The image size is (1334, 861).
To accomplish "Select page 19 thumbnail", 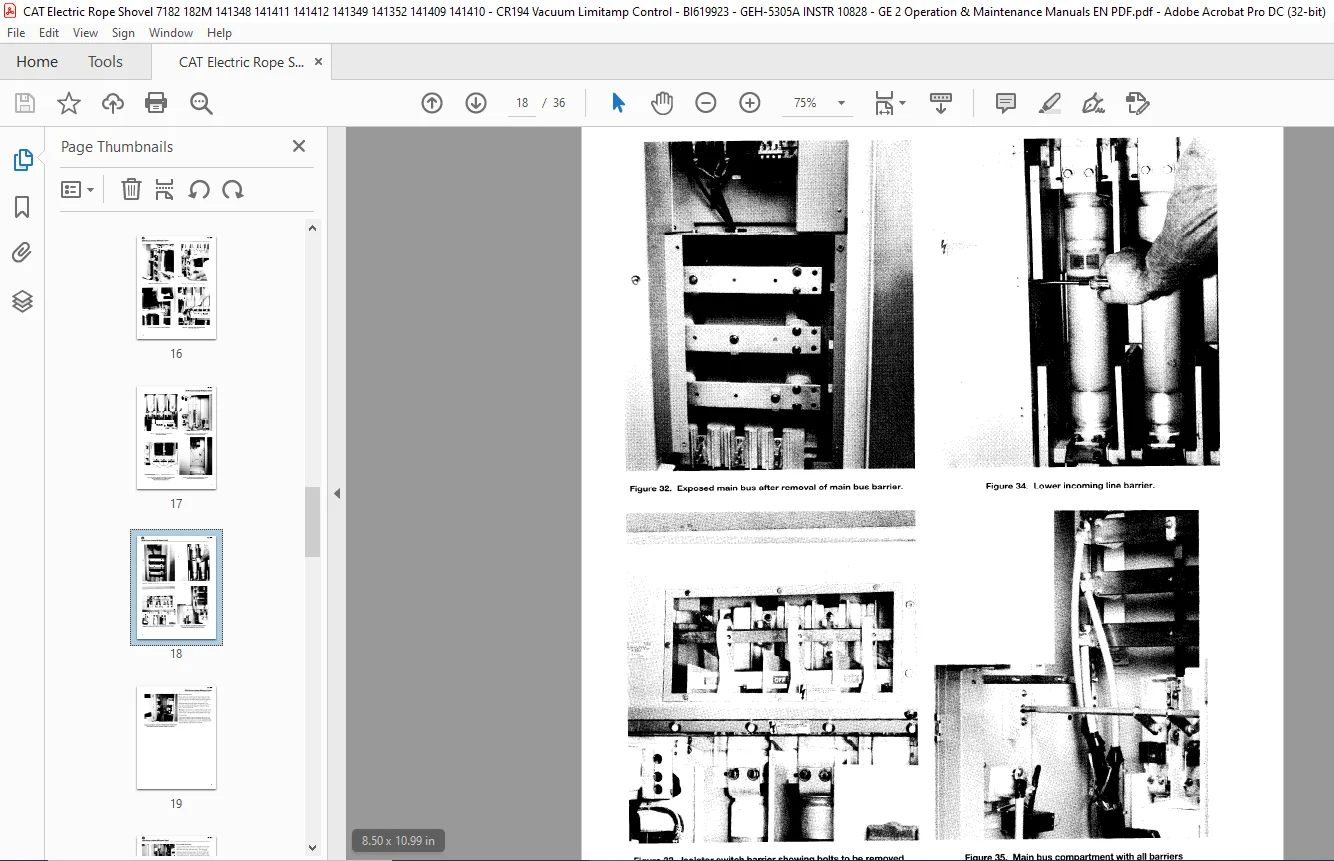I will pos(176,737).
